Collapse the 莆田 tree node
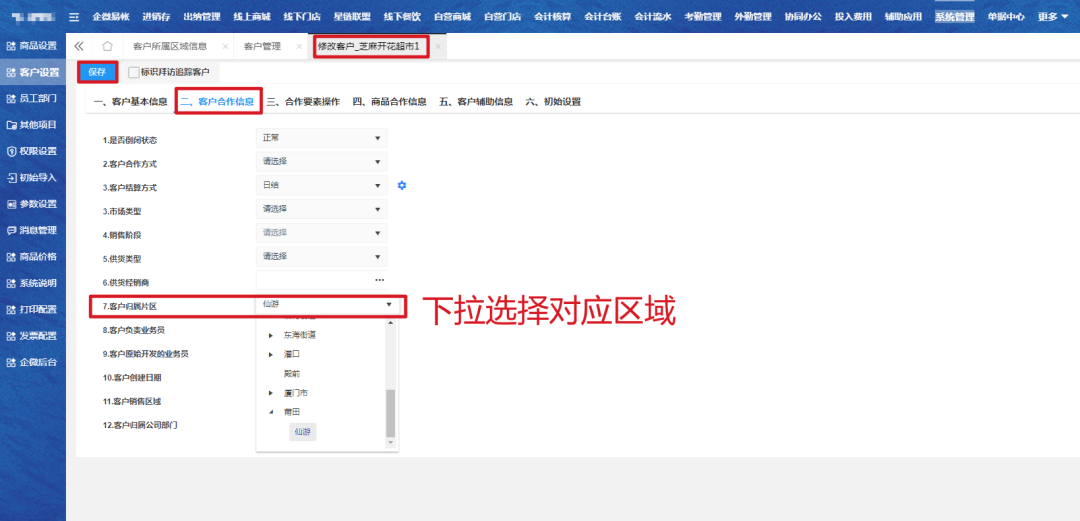 pyautogui.click(x=271, y=412)
